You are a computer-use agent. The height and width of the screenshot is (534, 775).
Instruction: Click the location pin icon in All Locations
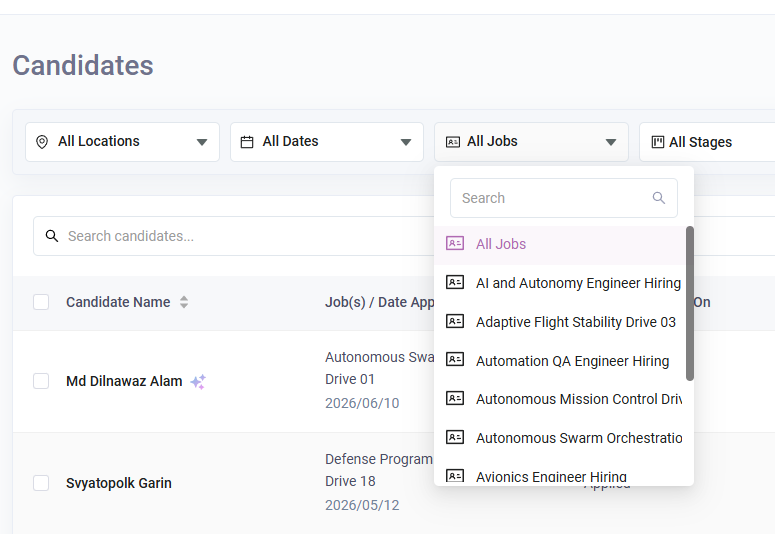coord(42,142)
